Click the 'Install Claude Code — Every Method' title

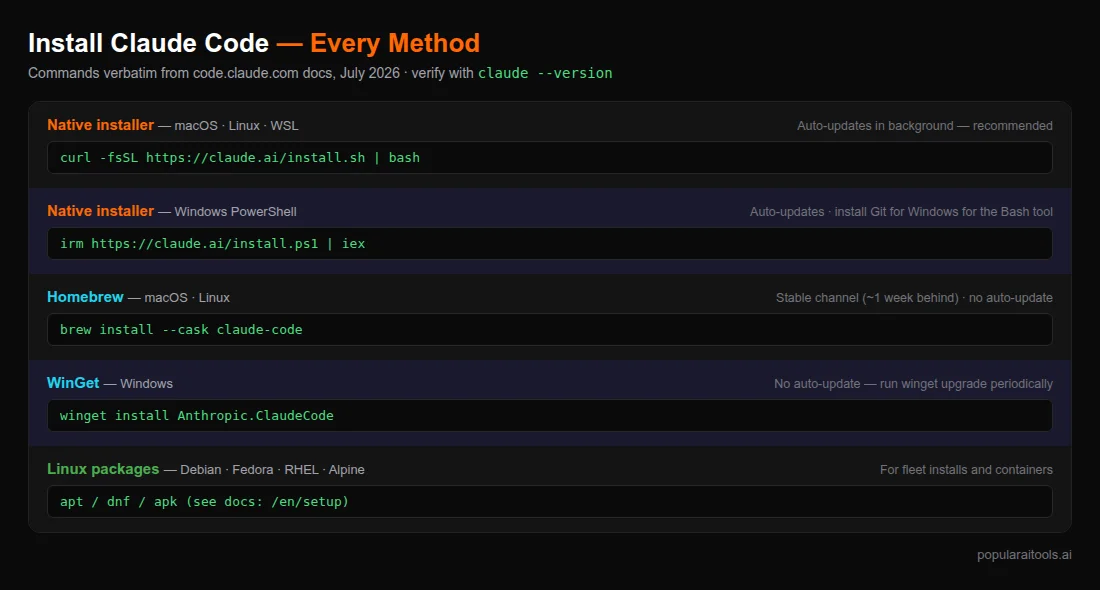254,43
